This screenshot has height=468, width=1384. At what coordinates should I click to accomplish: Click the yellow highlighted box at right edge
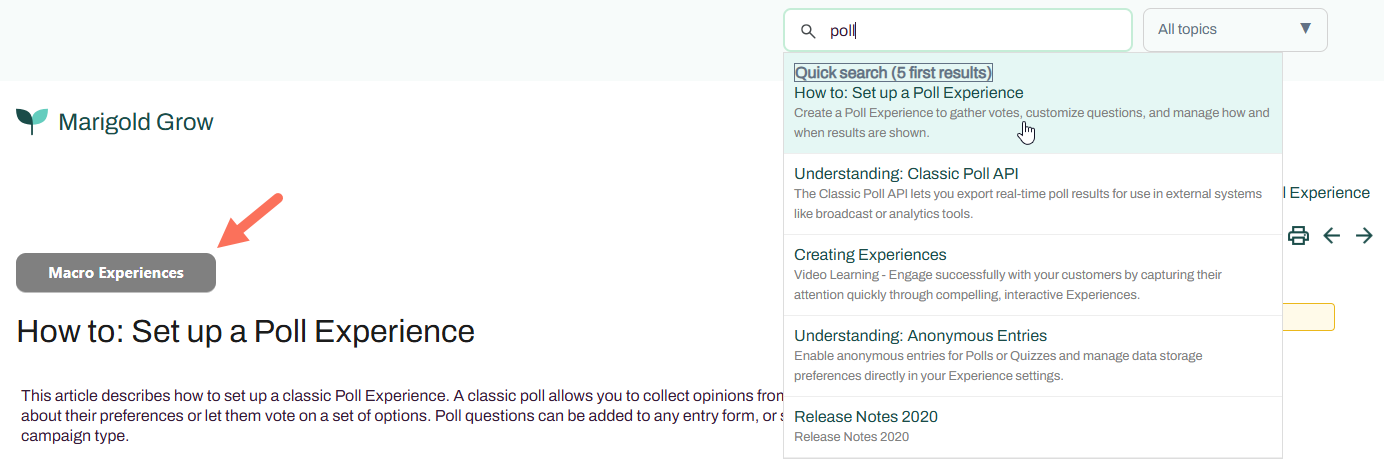click(x=1308, y=317)
